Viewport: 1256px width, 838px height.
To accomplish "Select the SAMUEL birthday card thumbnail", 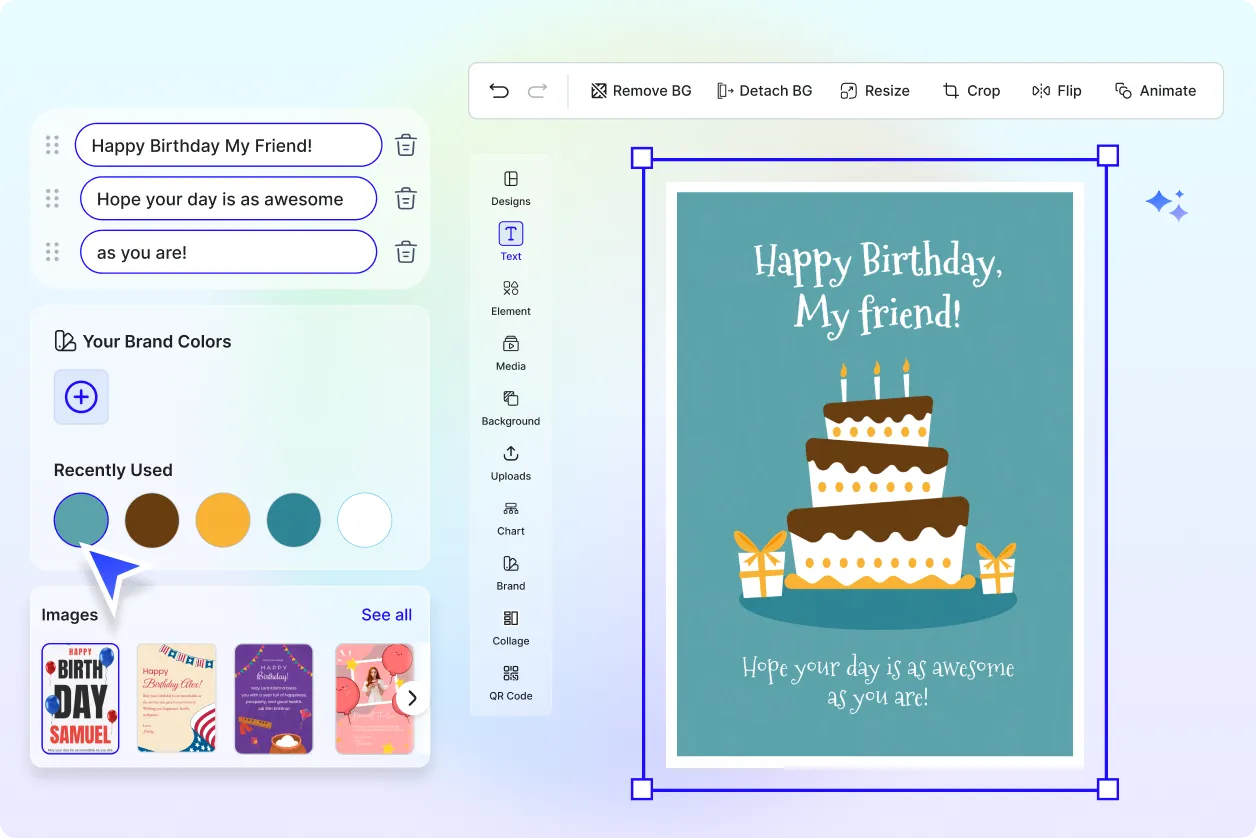I will tap(80, 698).
